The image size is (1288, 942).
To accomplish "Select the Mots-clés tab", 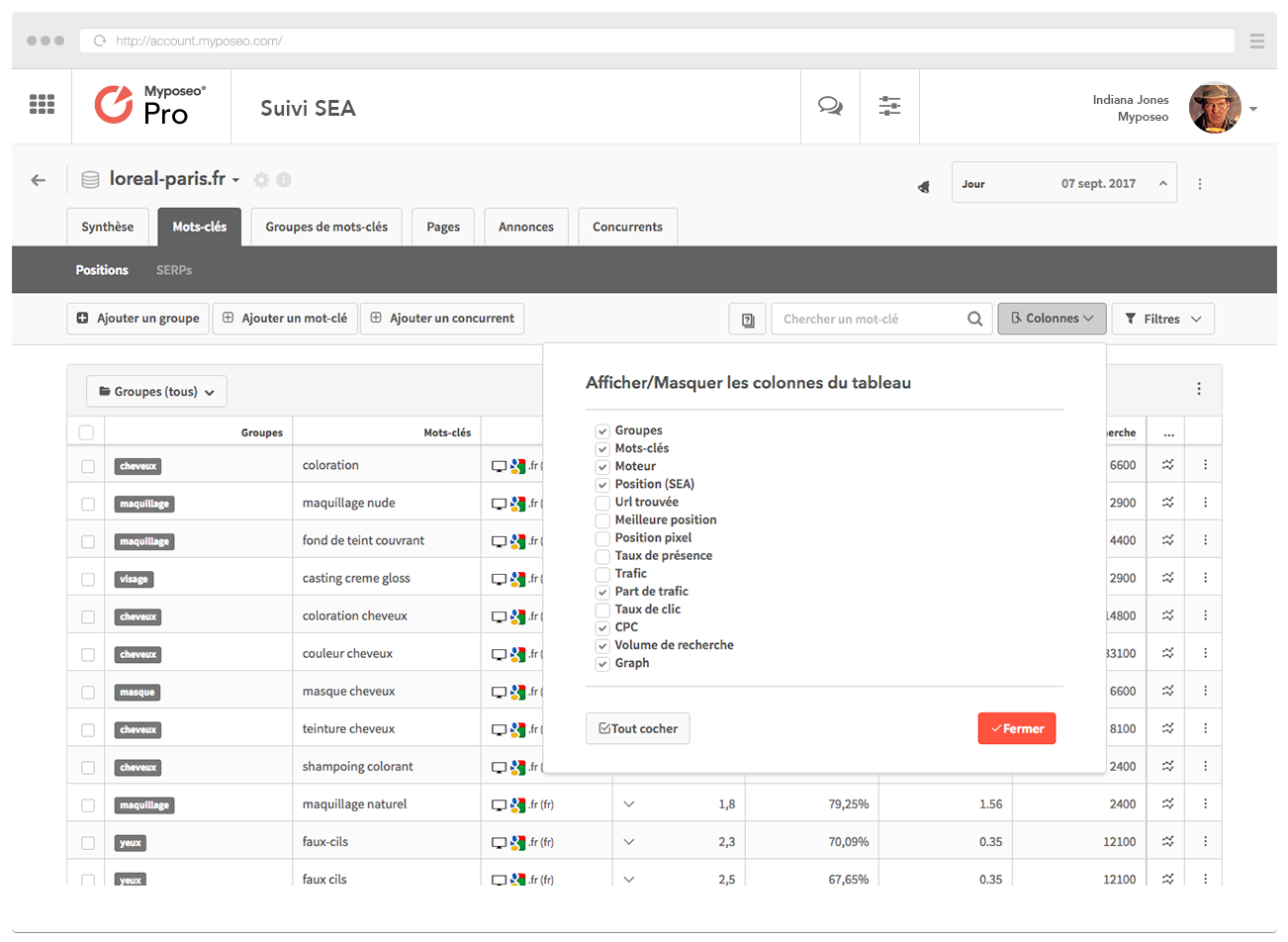I will [x=200, y=227].
